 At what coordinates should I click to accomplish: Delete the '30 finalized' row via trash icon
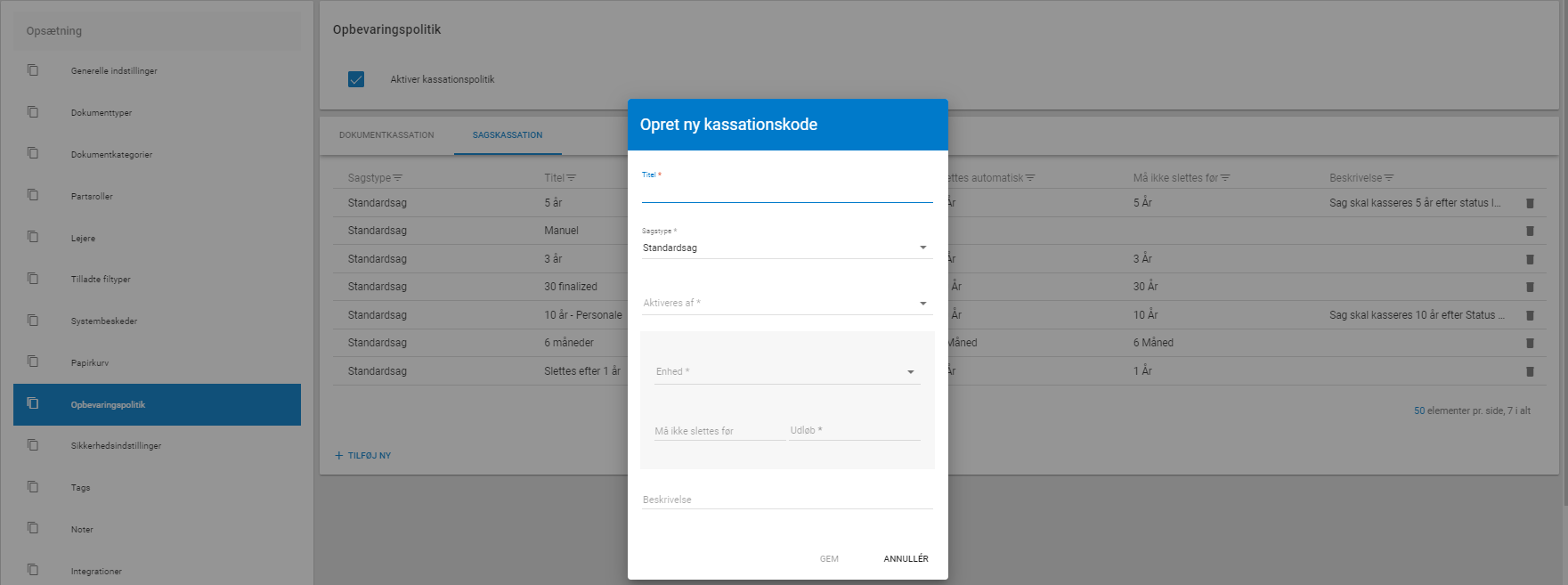[x=1531, y=287]
